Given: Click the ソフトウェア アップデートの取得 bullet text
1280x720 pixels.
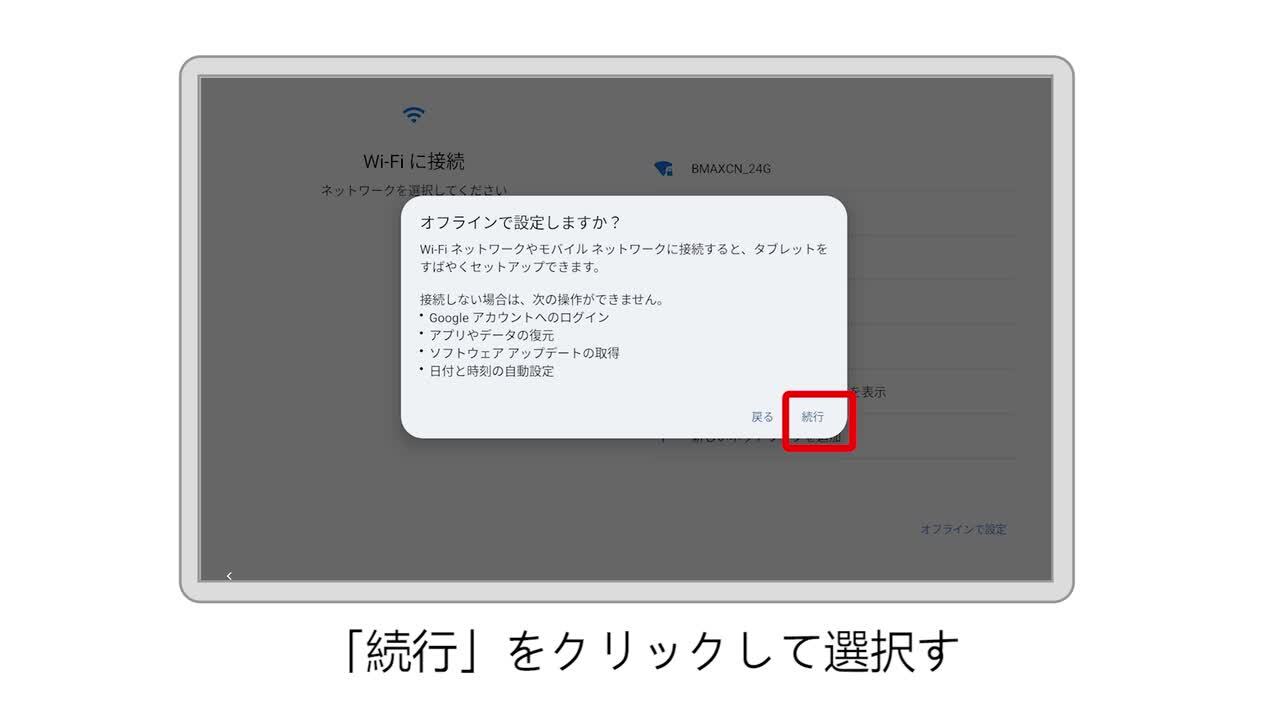Looking at the screenshot, I should (x=524, y=353).
